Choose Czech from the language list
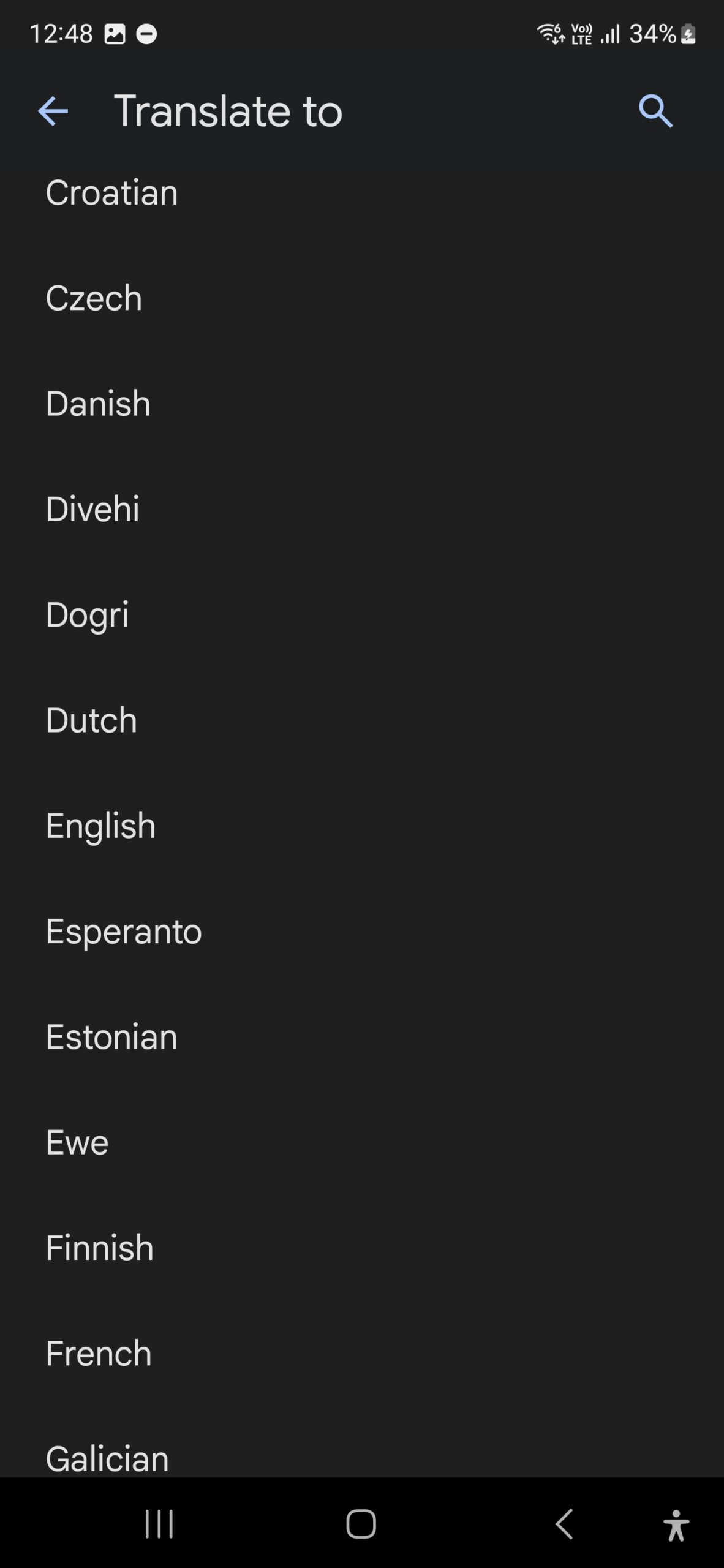The width and height of the screenshot is (724, 1568). pyautogui.click(x=94, y=298)
